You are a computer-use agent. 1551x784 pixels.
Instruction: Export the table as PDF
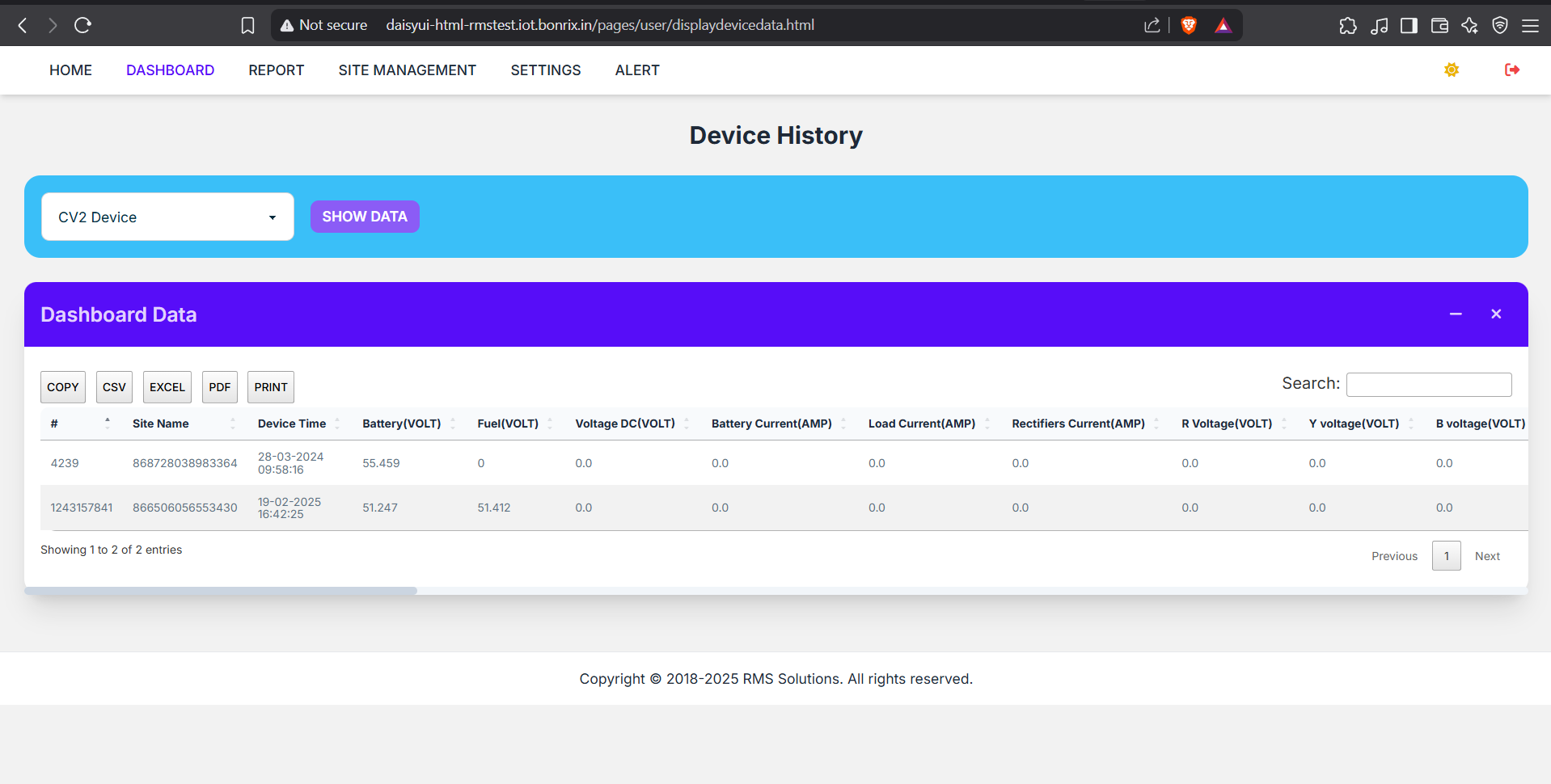(219, 387)
